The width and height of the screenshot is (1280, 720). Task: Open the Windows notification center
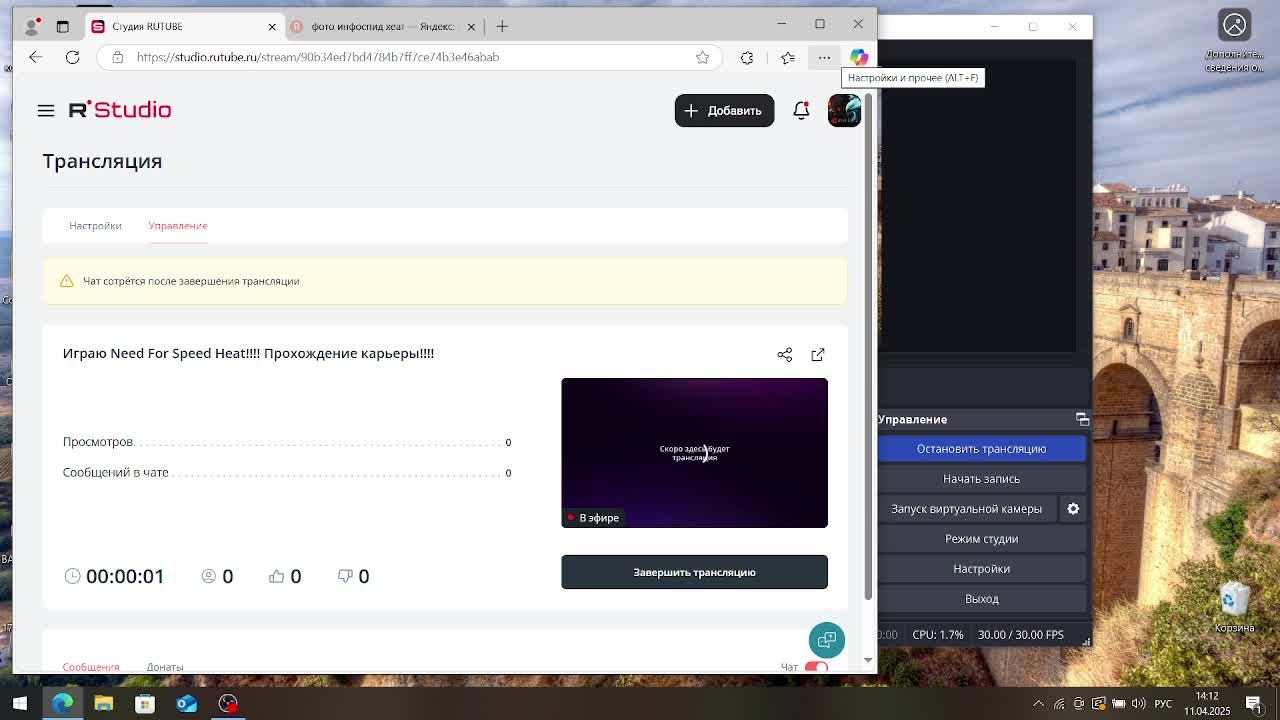pyautogui.click(x=1253, y=703)
